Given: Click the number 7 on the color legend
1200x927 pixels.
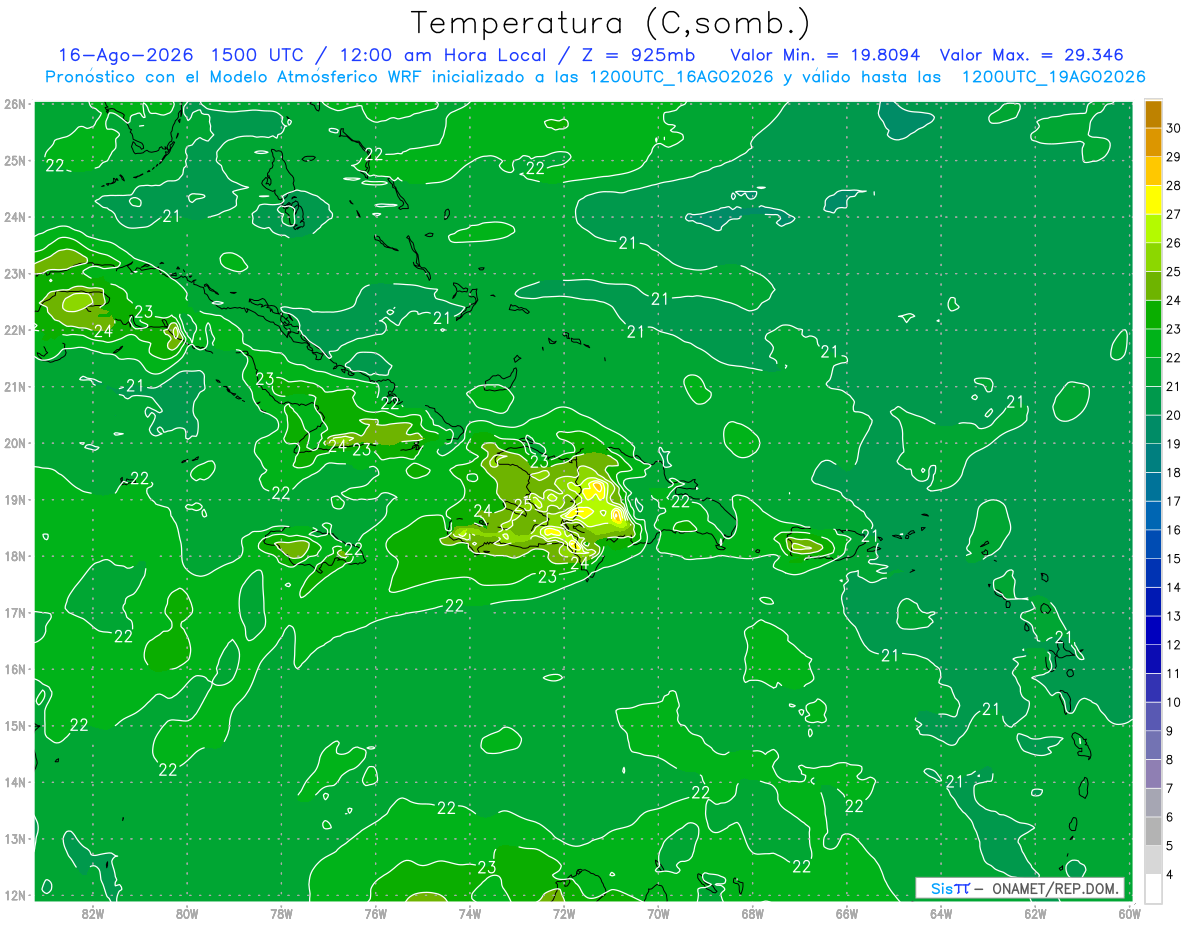Looking at the screenshot, I should tap(1171, 788).
